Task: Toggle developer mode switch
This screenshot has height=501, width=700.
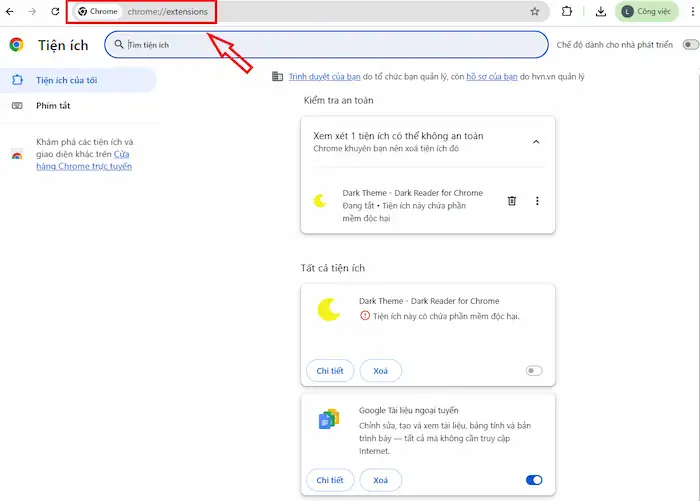Action: click(690, 45)
